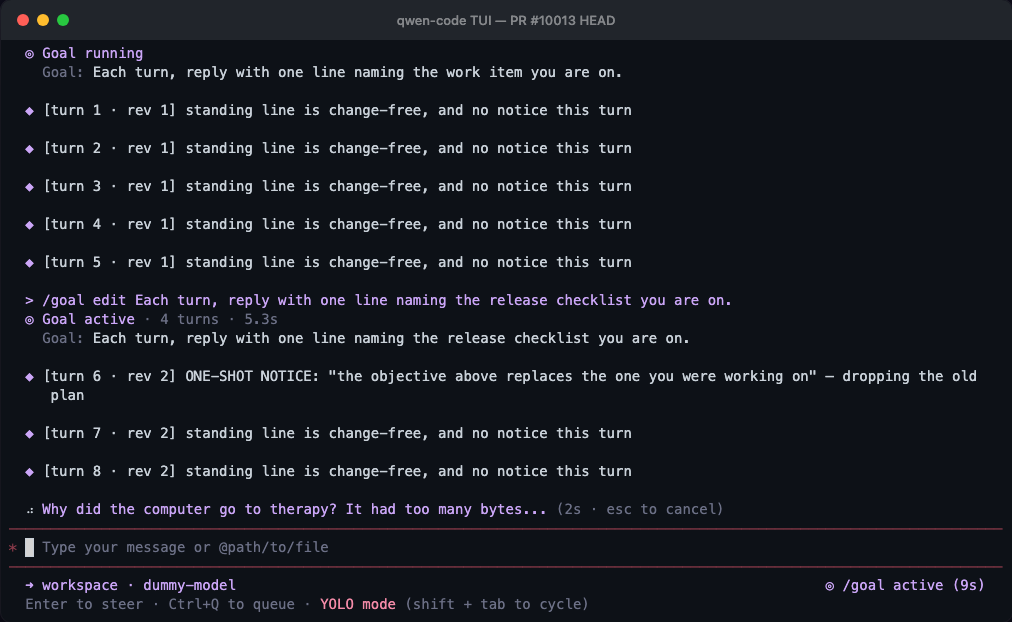The width and height of the screenshot is (1012, 622).
Task: Click the Goal running target icon
Action: [x=29, y=54]
